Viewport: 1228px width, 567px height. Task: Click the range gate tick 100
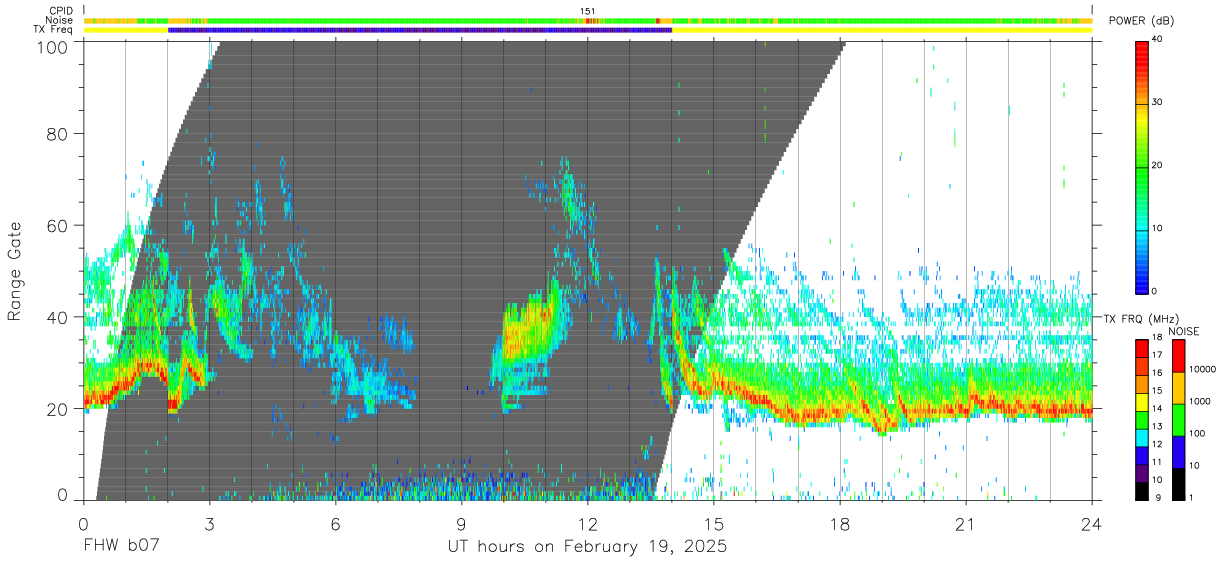coord(54,46)
